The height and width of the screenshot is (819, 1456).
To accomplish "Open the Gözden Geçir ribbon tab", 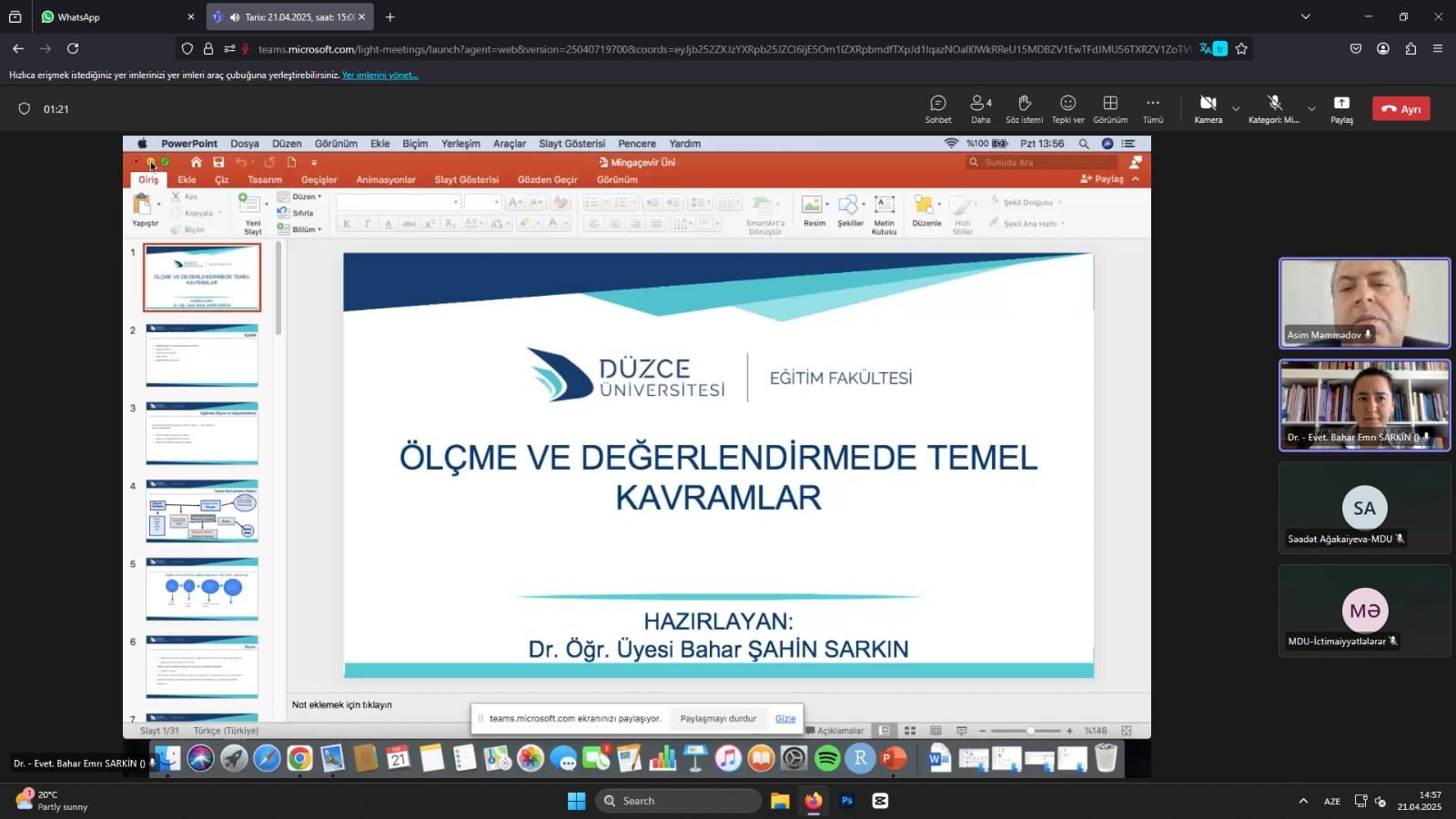I will [547, 179].
